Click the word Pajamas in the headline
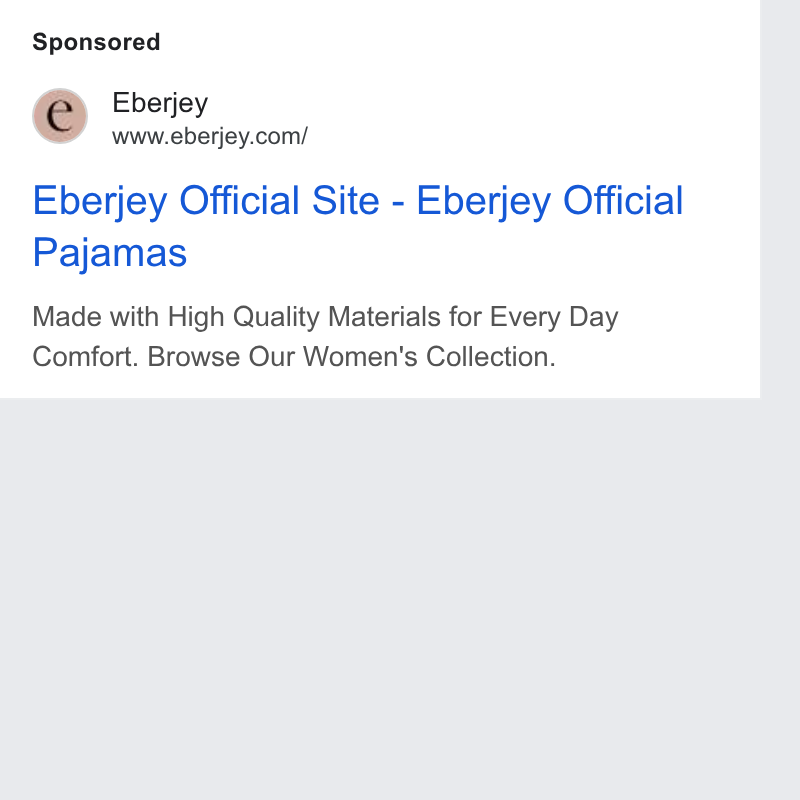This screenshot has height=800, width=800. pos(110,253)
